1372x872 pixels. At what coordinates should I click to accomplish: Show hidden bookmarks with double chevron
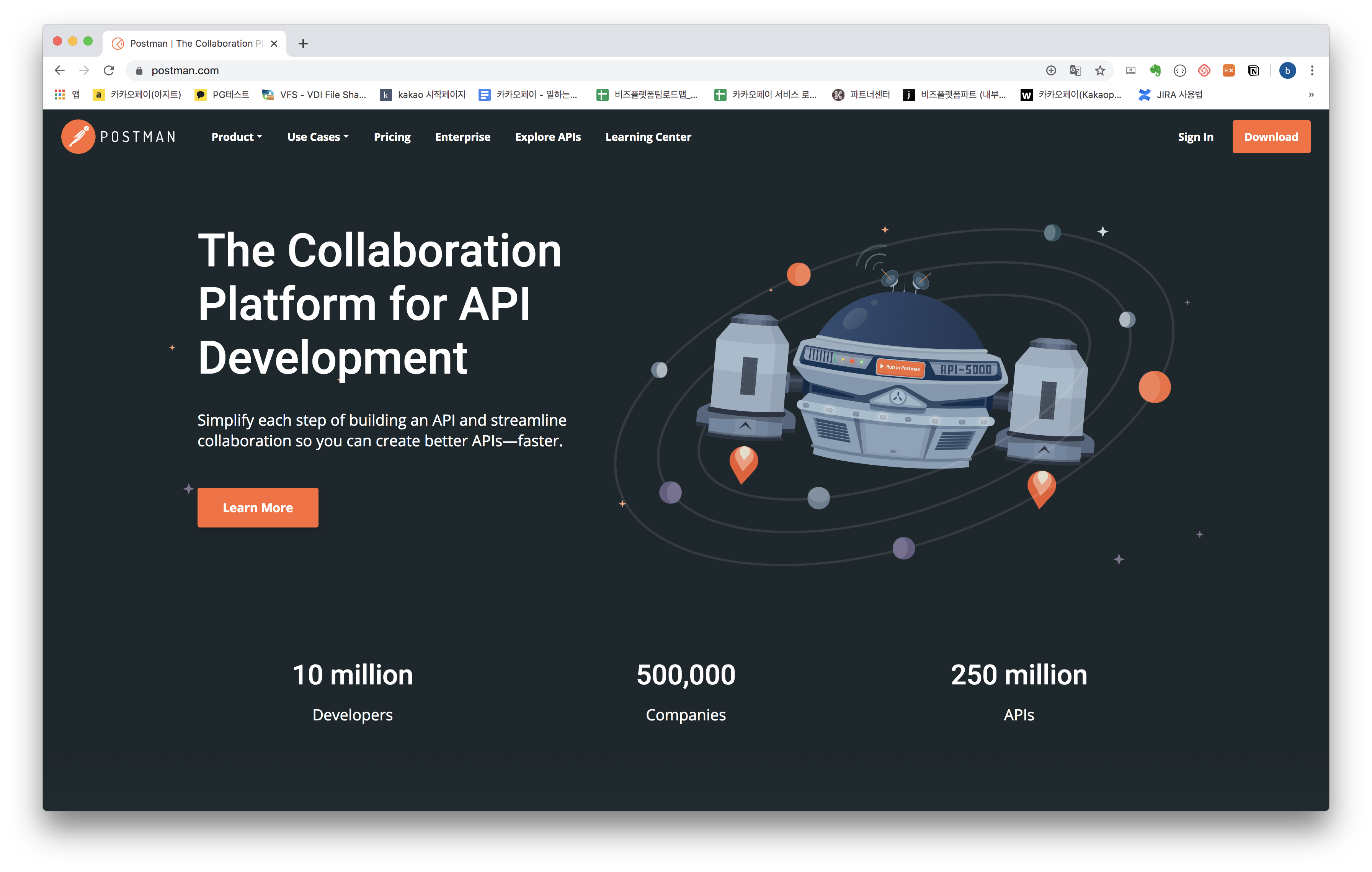click(x=1311, y=95)
